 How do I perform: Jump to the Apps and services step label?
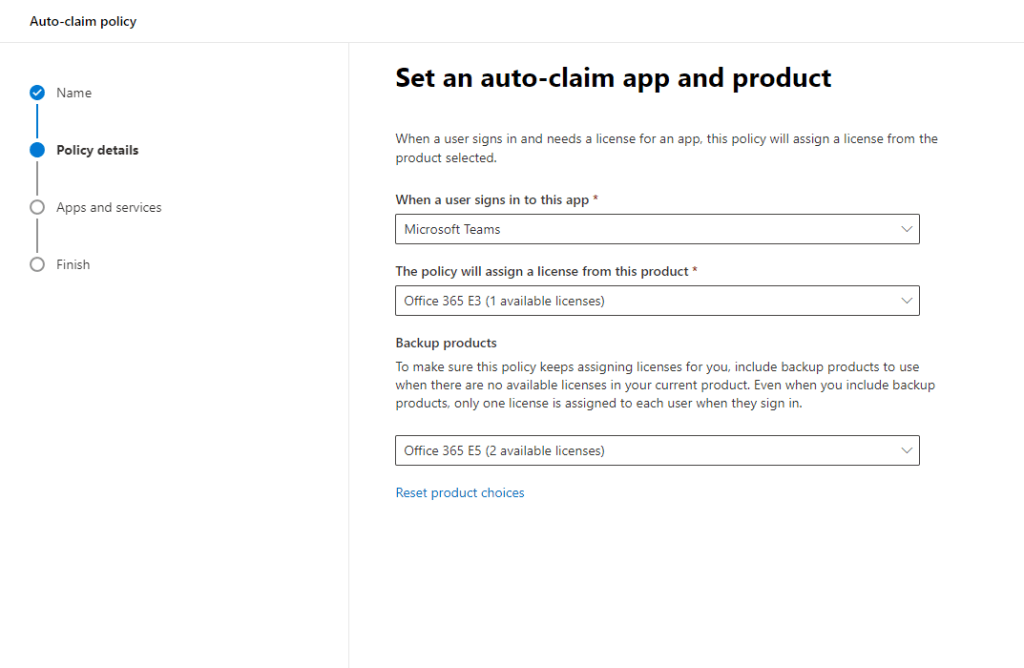[108, 207]
